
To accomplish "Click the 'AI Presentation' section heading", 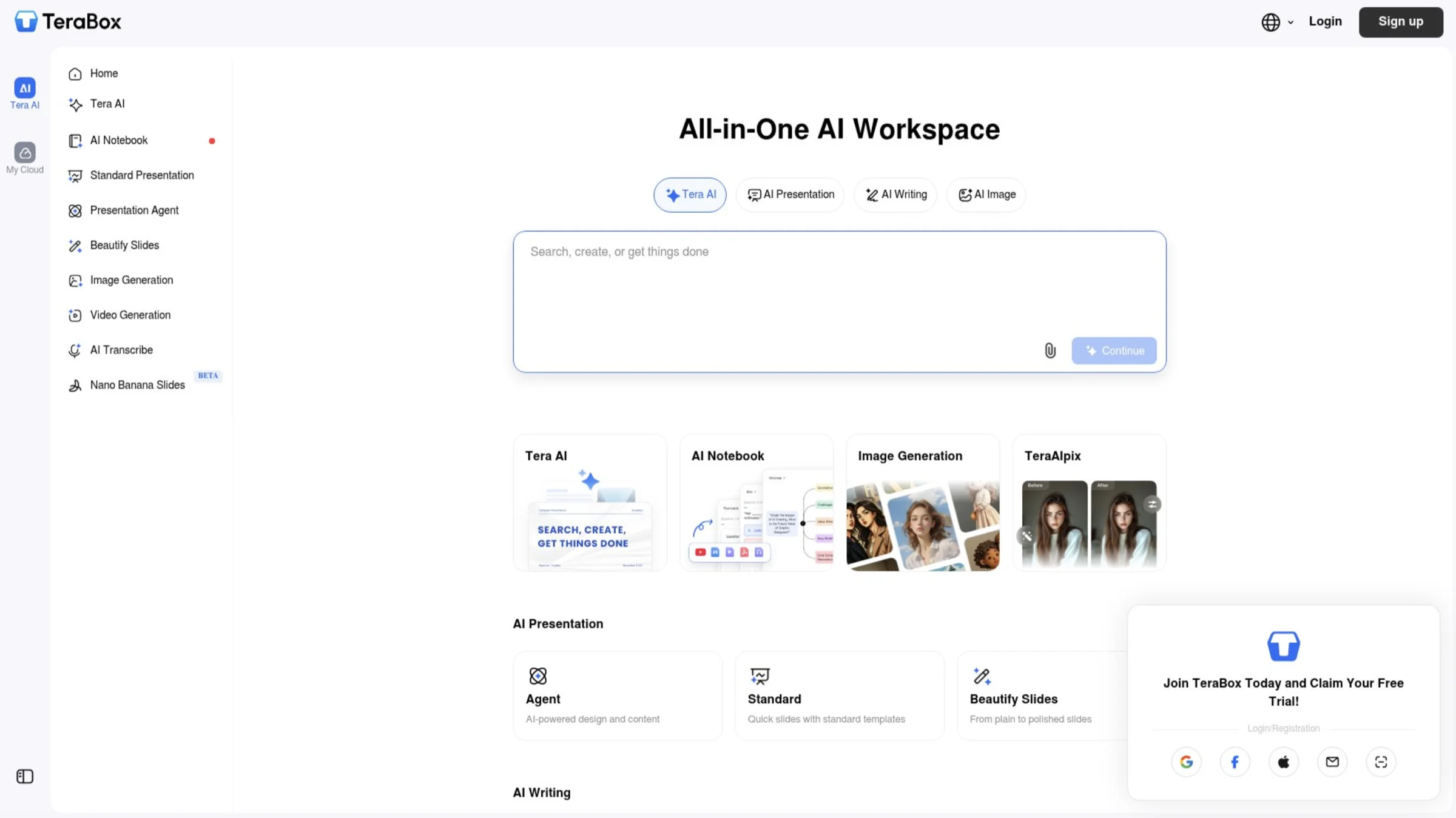I will tap(558, 624).
